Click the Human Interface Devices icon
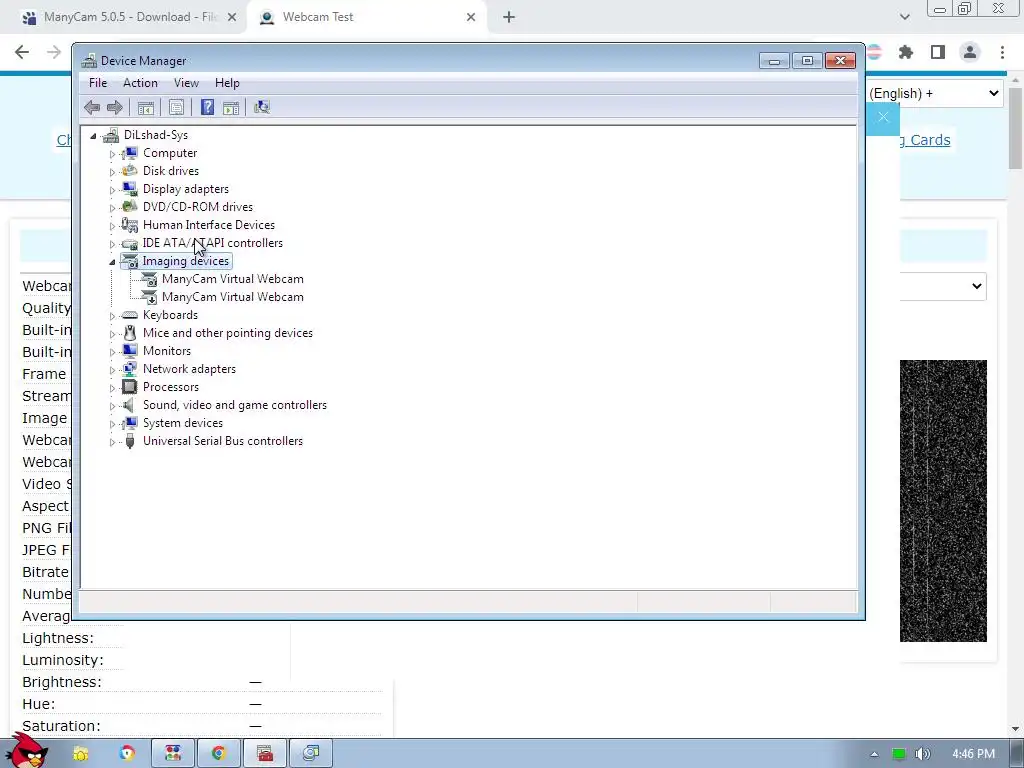Image resolution: width=1024 pixels, height=768 pixels. point(130,225)
